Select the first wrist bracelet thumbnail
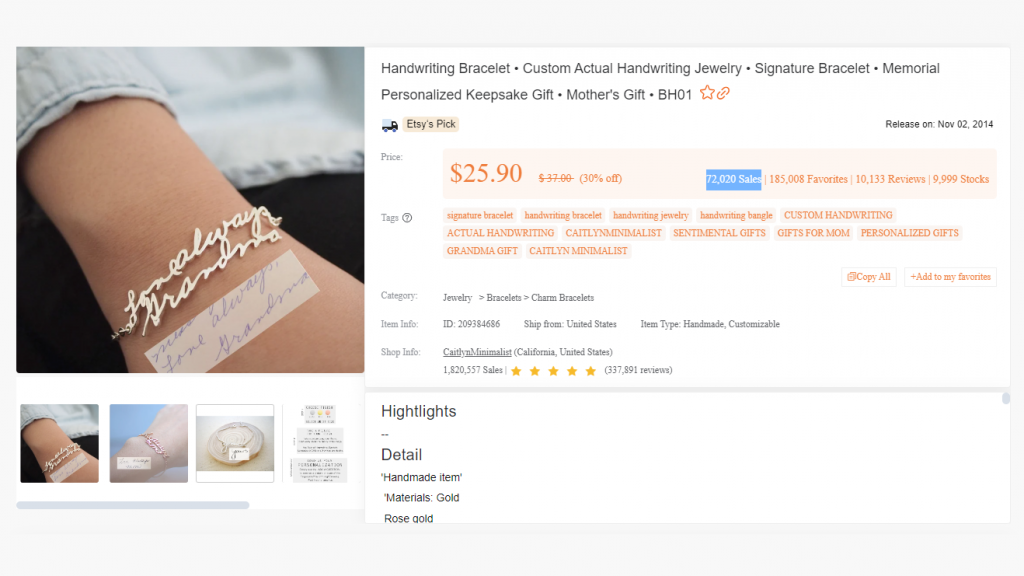Image resolution: width=1024 pixels, height=576 pixels. point(60,443)
